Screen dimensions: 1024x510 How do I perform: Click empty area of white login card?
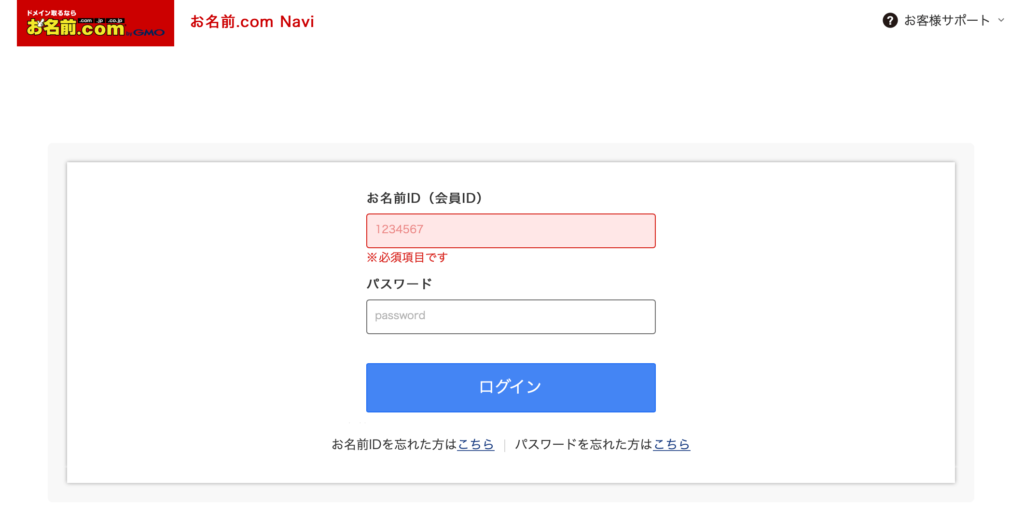pyautogui.click(x=196, y=327)
